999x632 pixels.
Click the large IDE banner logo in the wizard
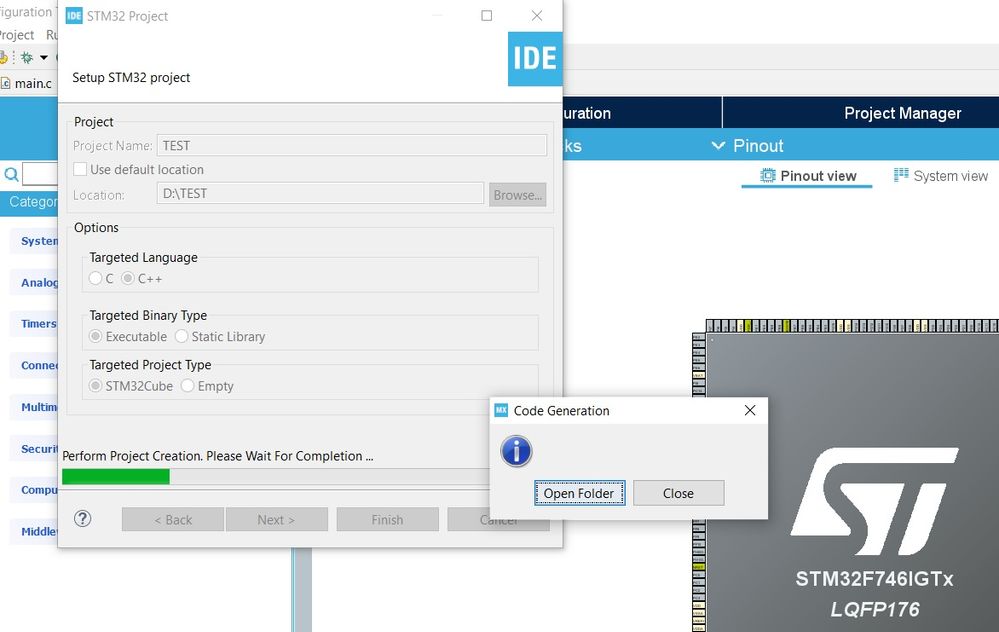[x=535, y=59]
